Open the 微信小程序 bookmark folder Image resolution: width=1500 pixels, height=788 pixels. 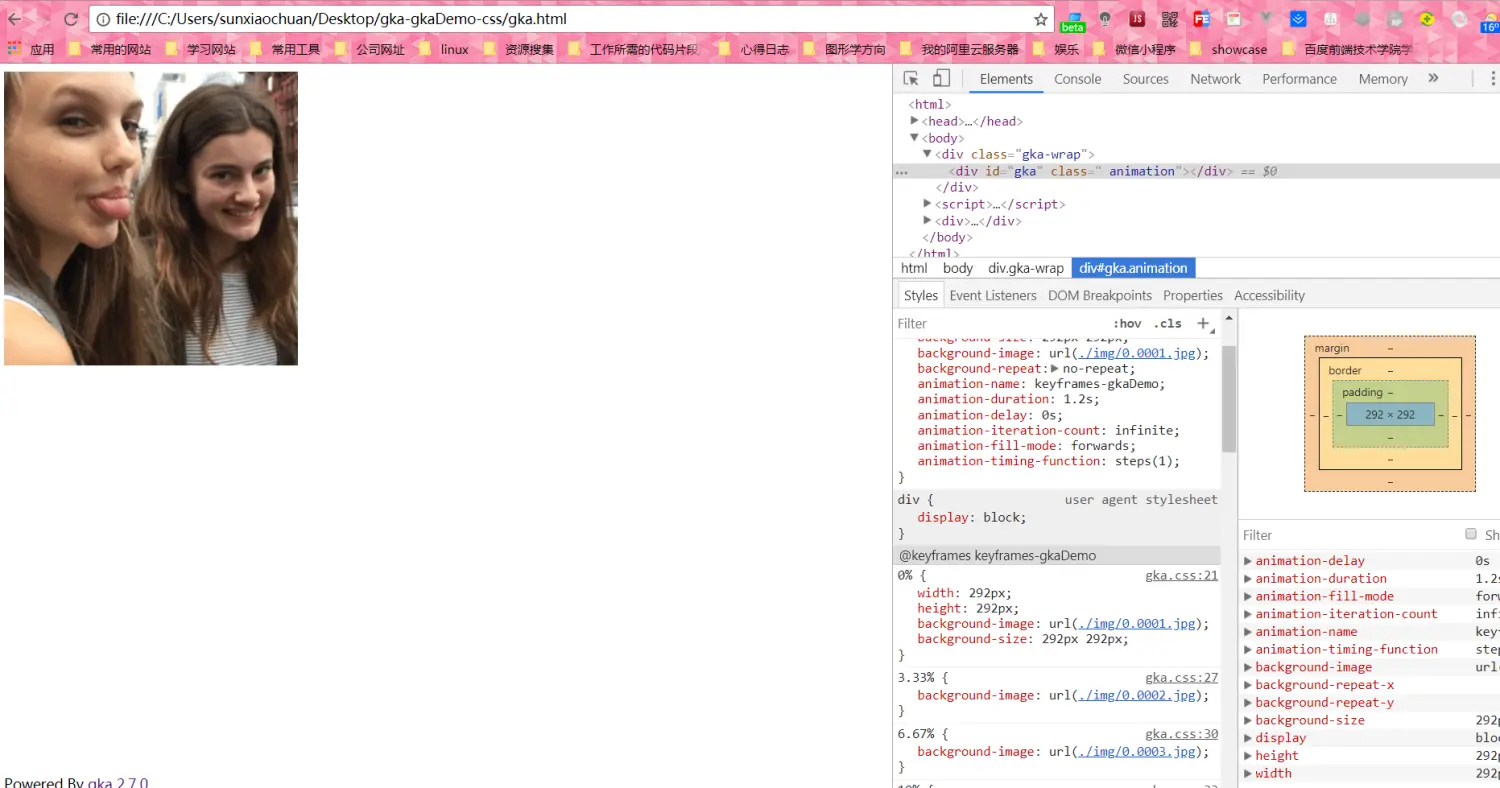click(x=1135, y=49)
